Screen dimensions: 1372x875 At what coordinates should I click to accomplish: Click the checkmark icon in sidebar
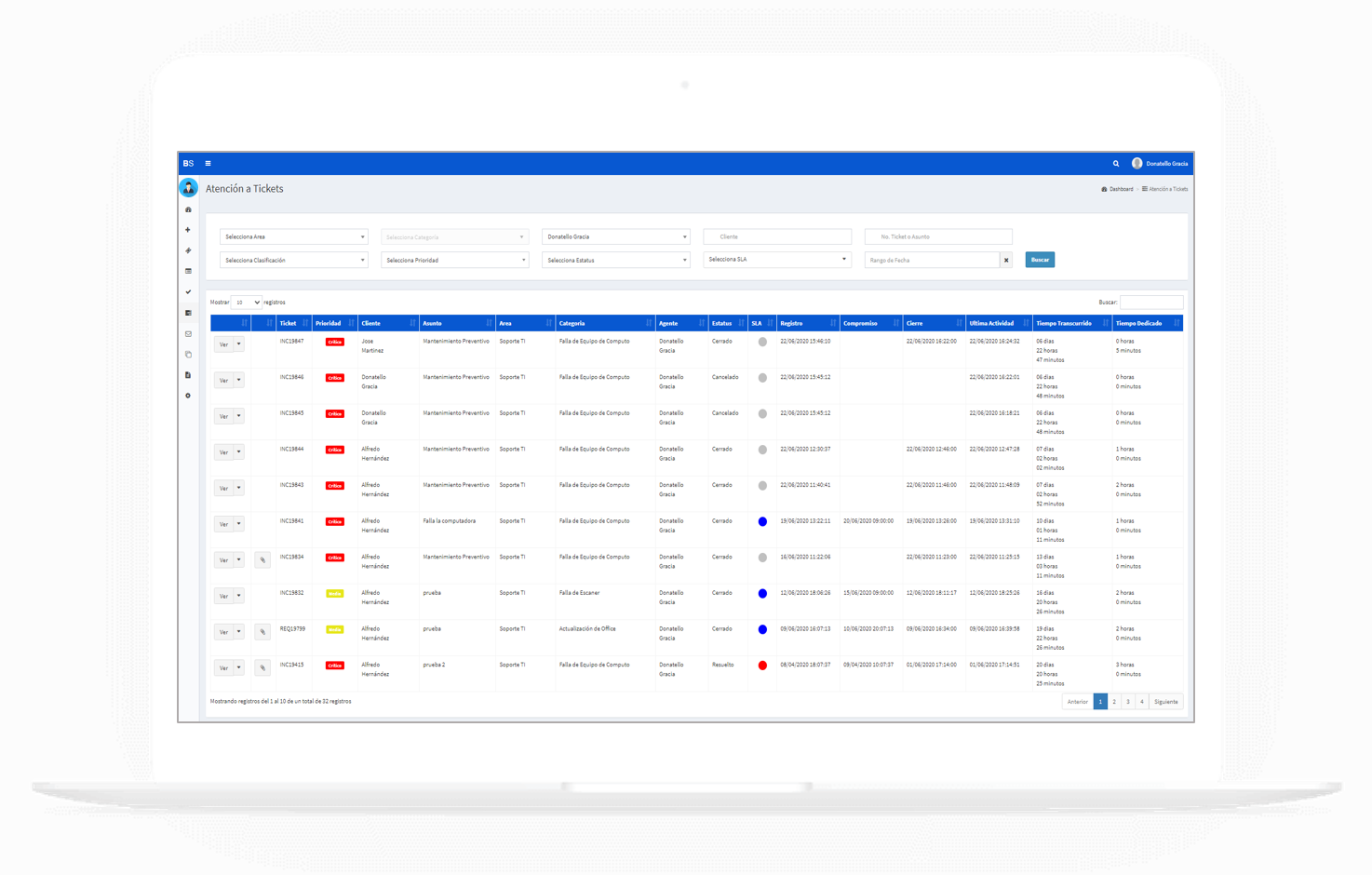click(x=188, y=292)
